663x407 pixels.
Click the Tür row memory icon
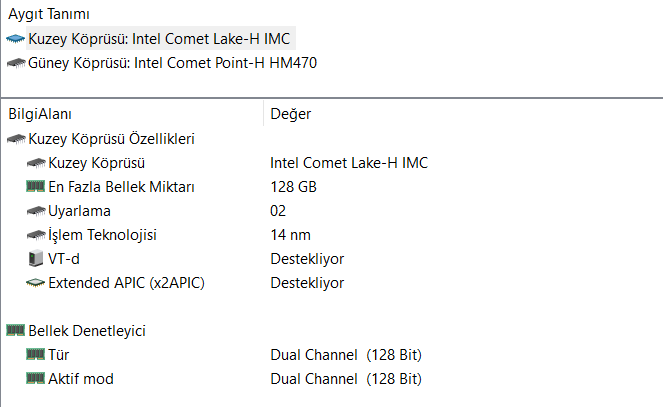[x=36, y=354]
